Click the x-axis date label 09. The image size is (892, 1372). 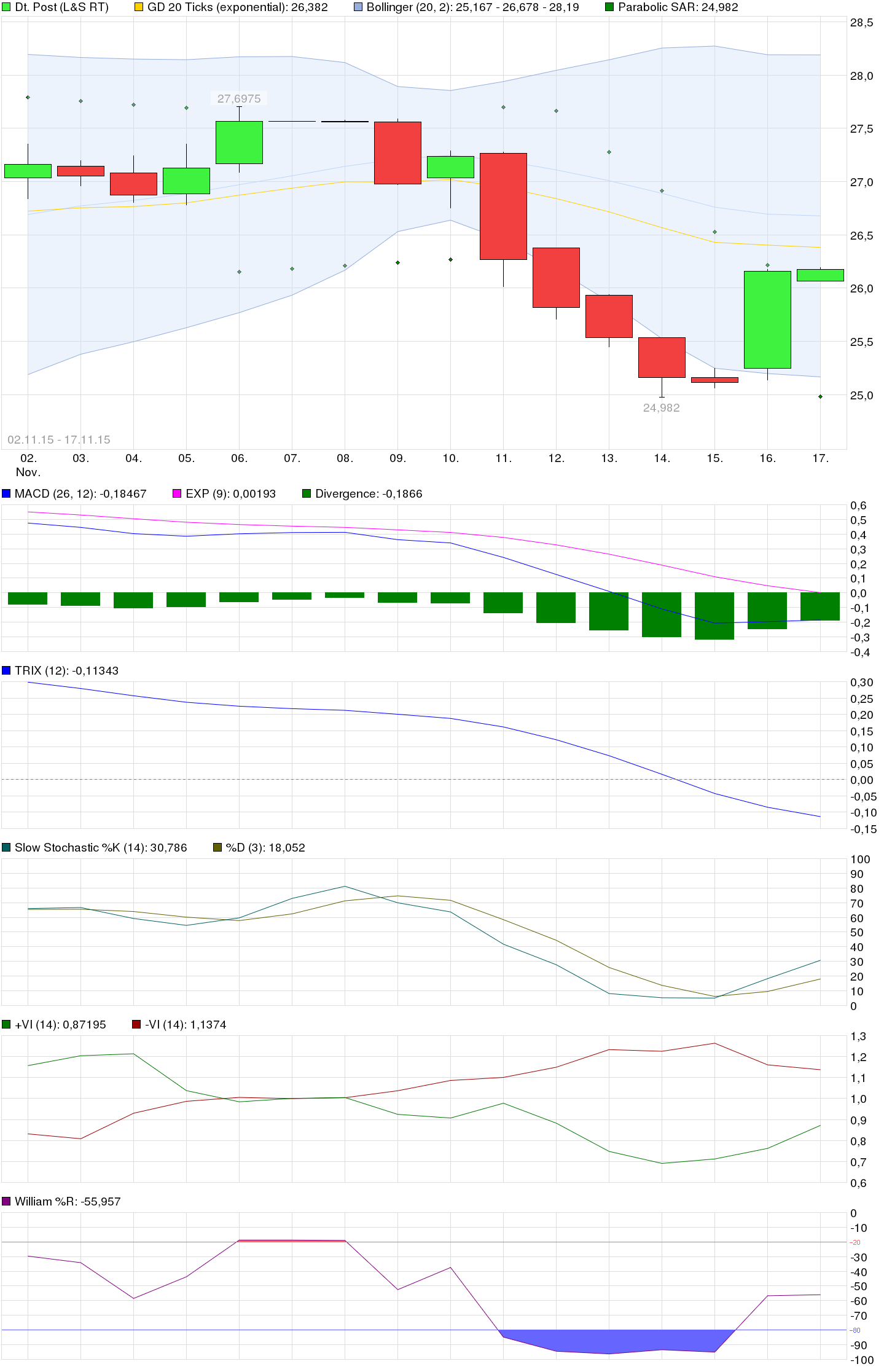pos(397,458)
